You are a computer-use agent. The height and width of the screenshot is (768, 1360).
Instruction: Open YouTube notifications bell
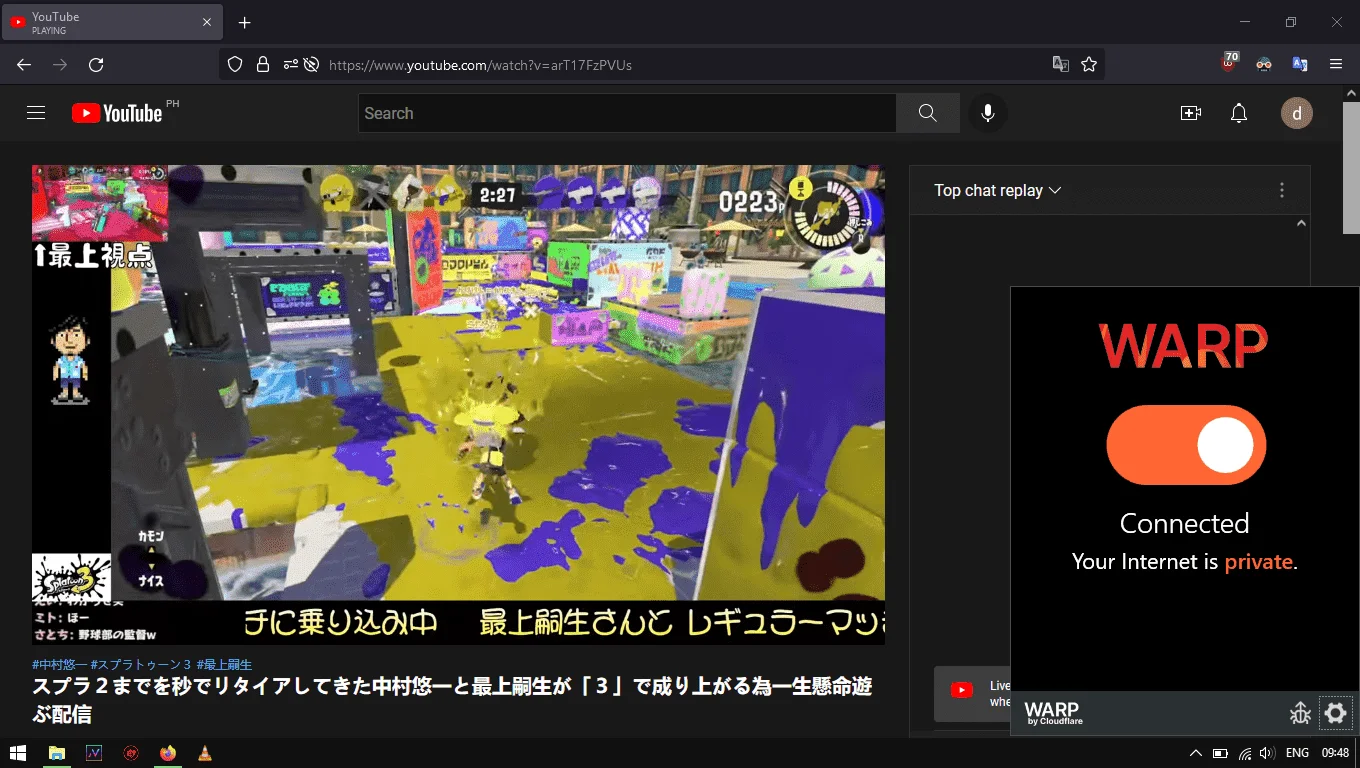click(x=1239, y=113)
